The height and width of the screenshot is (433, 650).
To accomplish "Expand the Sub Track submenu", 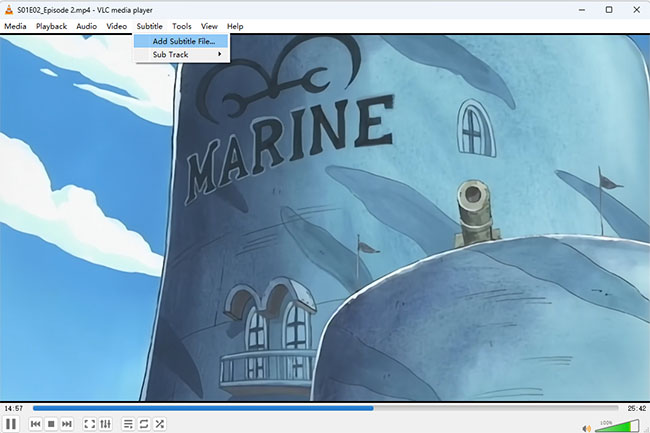I will [181, 54].
